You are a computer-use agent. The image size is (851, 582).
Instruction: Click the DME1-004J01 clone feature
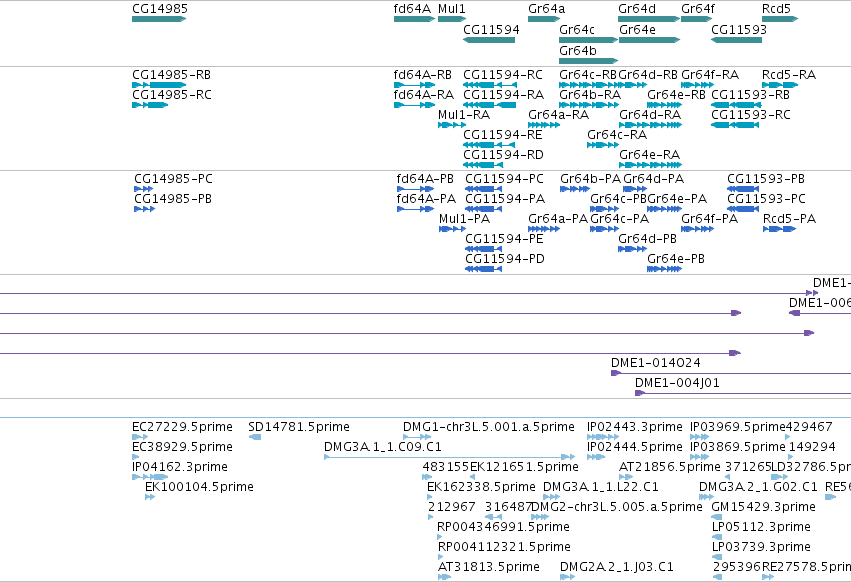coord(743,393)
